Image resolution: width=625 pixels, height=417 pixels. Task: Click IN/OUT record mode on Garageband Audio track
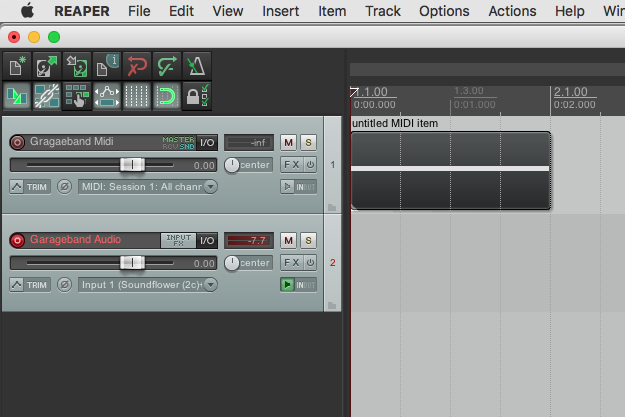click(x=306, y=285)
